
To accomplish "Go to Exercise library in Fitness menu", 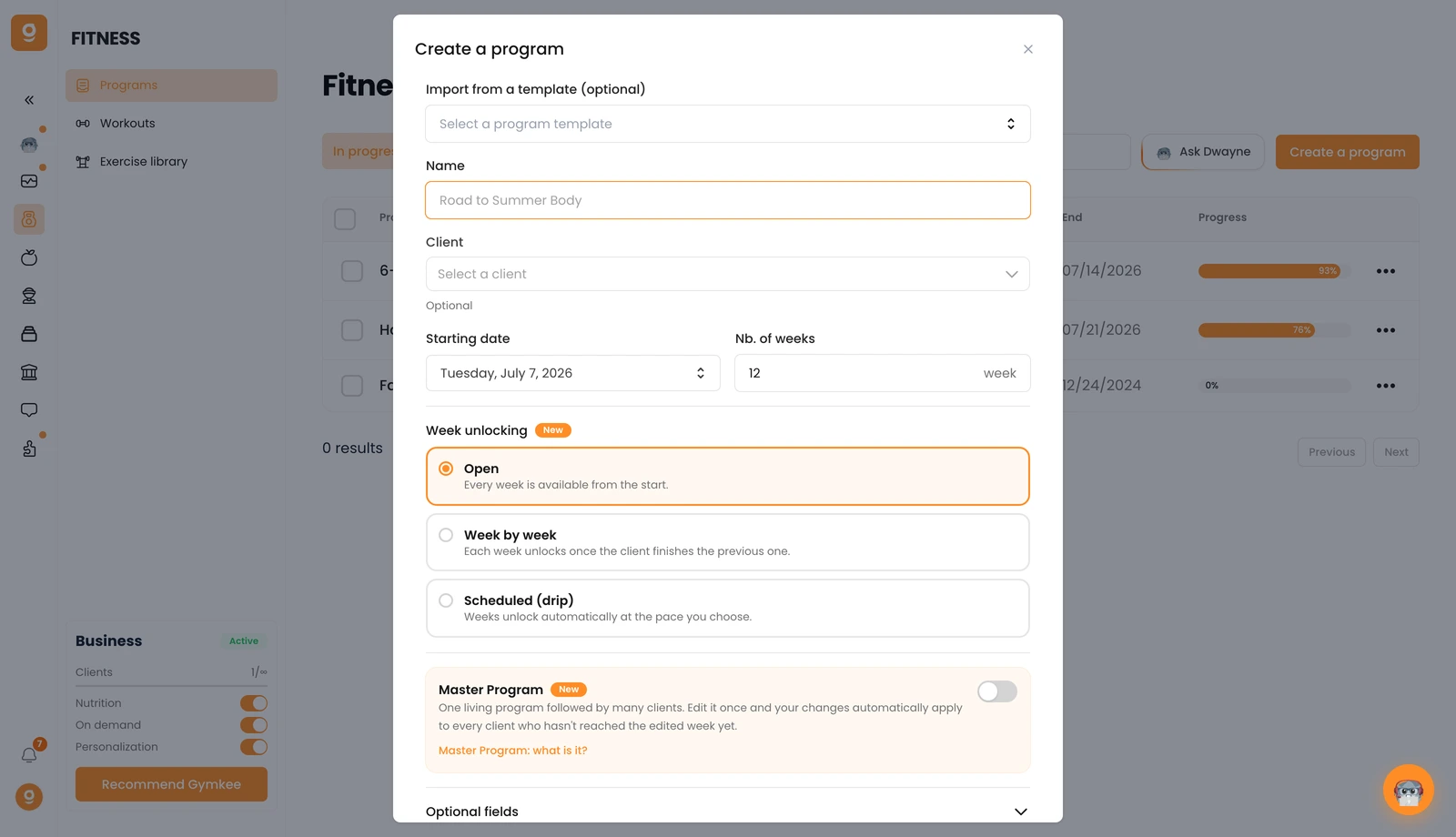I will 171,162.
